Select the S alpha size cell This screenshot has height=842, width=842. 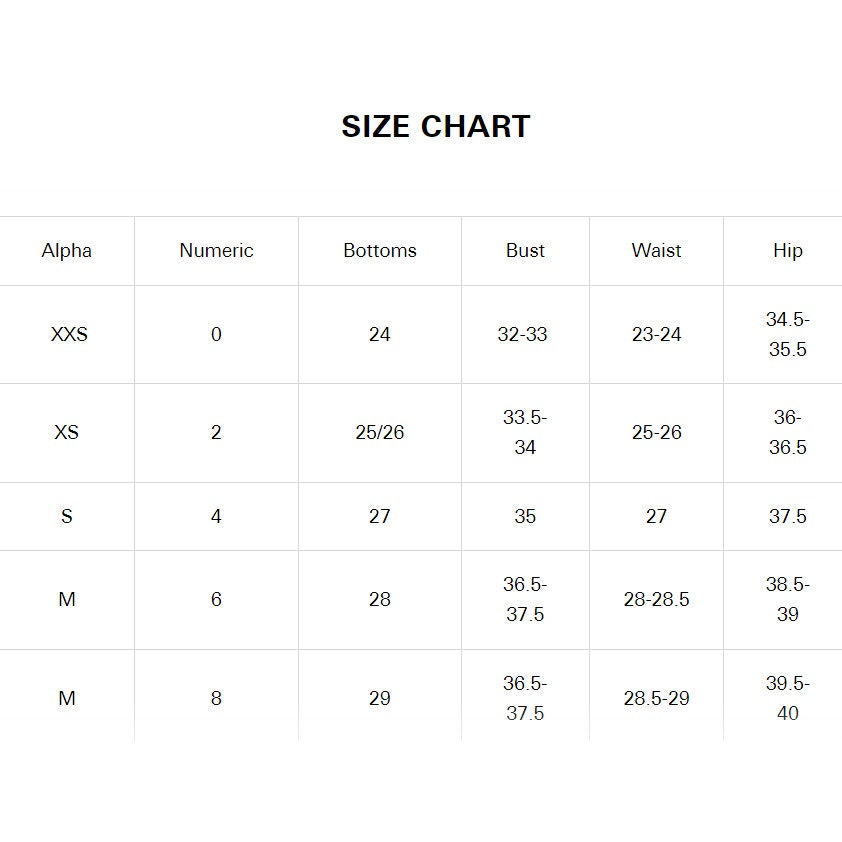pyautogui.click(x=67, y=517)
